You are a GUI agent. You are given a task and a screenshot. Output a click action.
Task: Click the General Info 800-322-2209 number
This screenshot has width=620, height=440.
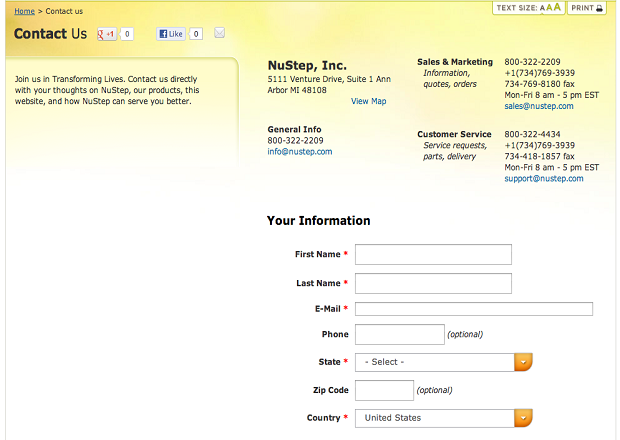(x=295, y=141)
